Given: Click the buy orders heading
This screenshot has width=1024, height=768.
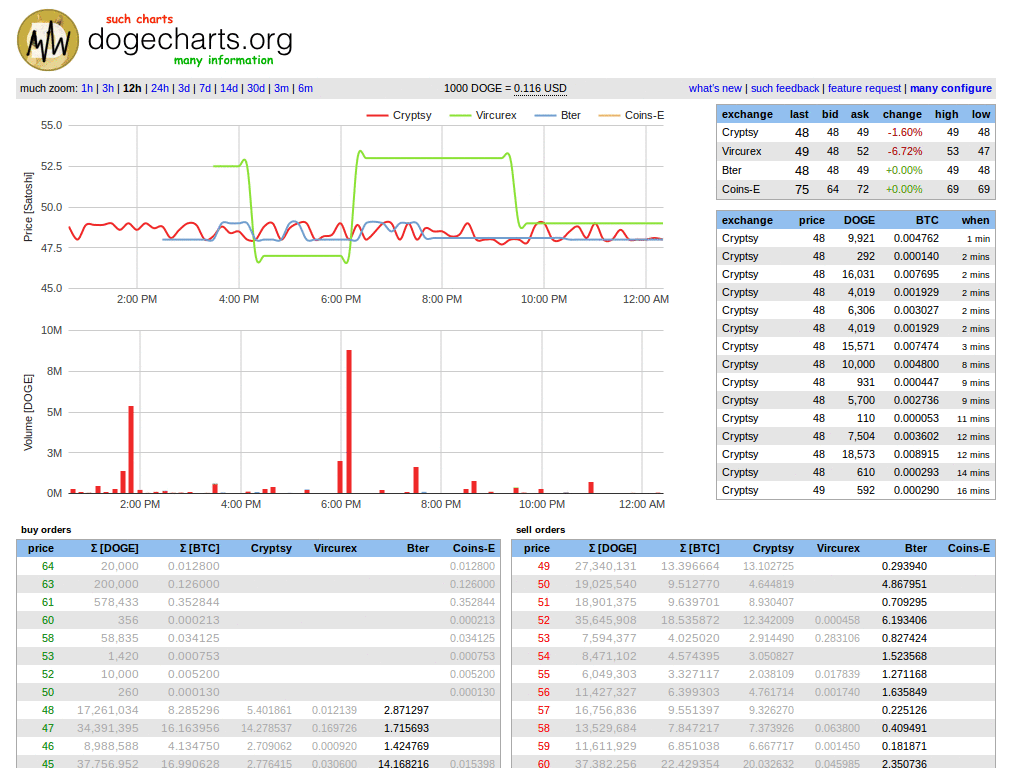Looking at the screenshot, I should 46,530.
